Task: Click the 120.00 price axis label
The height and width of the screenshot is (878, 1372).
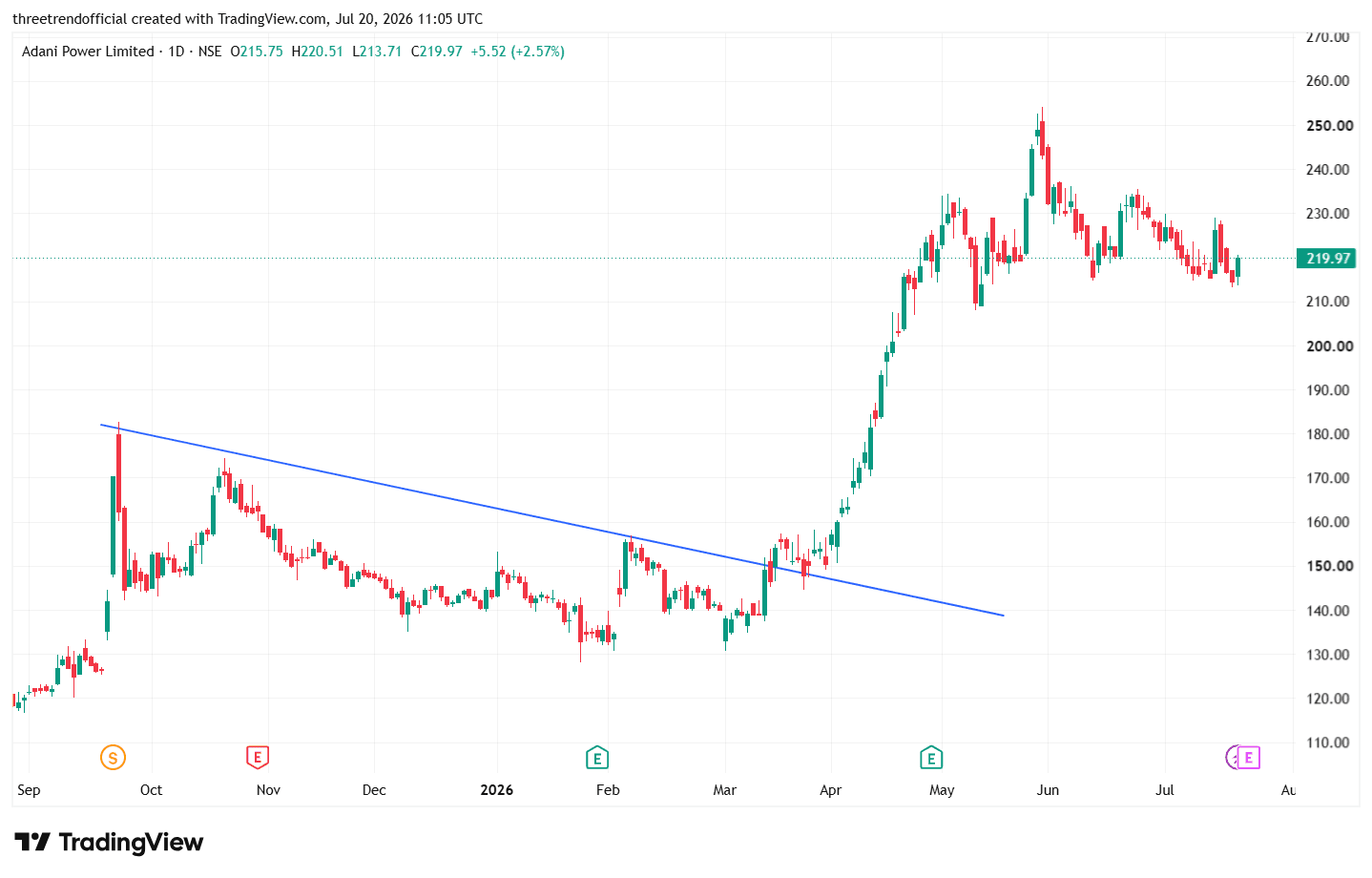Action: pos(1328,699)
